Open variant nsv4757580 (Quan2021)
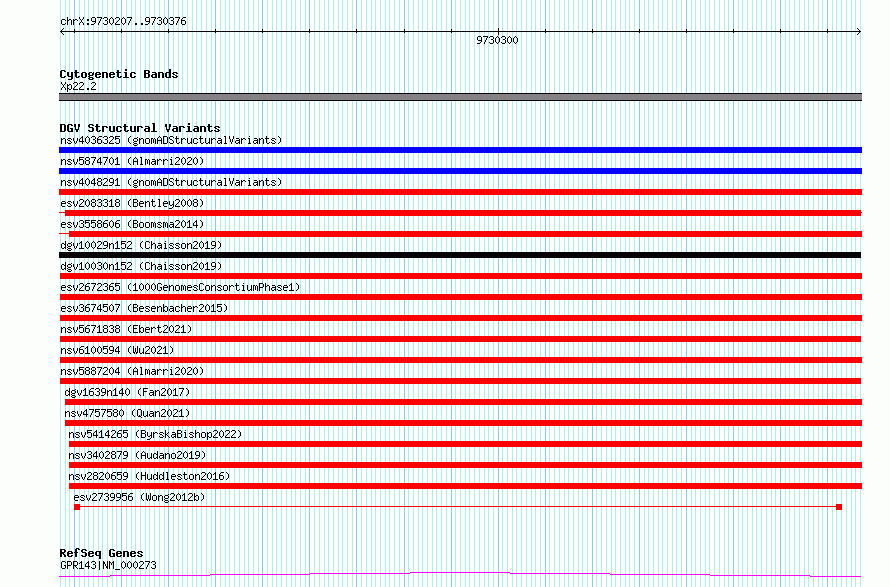The image size is (890, 587). (x=127, y=413)
